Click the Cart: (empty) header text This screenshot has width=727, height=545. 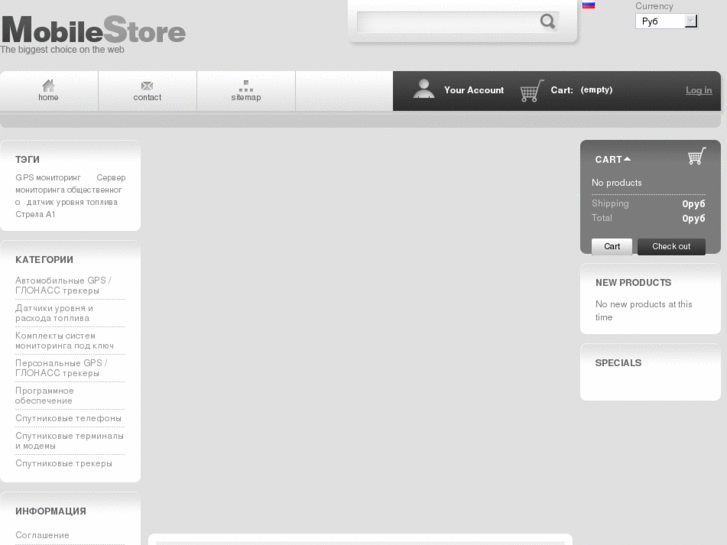pyautogui.click(x=581, y=90)
